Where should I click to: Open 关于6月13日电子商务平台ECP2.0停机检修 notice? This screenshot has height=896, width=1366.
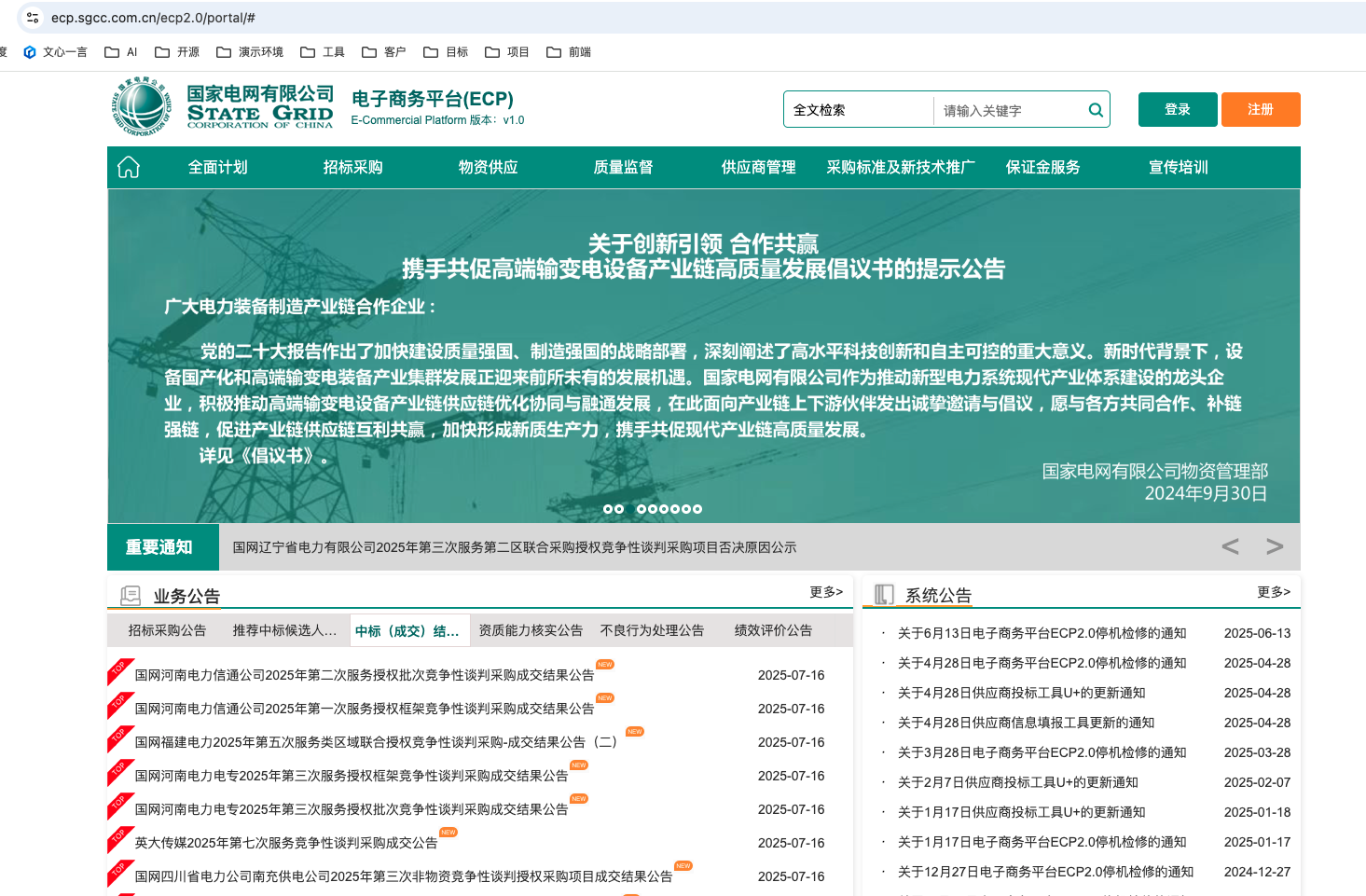pyautogui.click(x=1042, y=633)
